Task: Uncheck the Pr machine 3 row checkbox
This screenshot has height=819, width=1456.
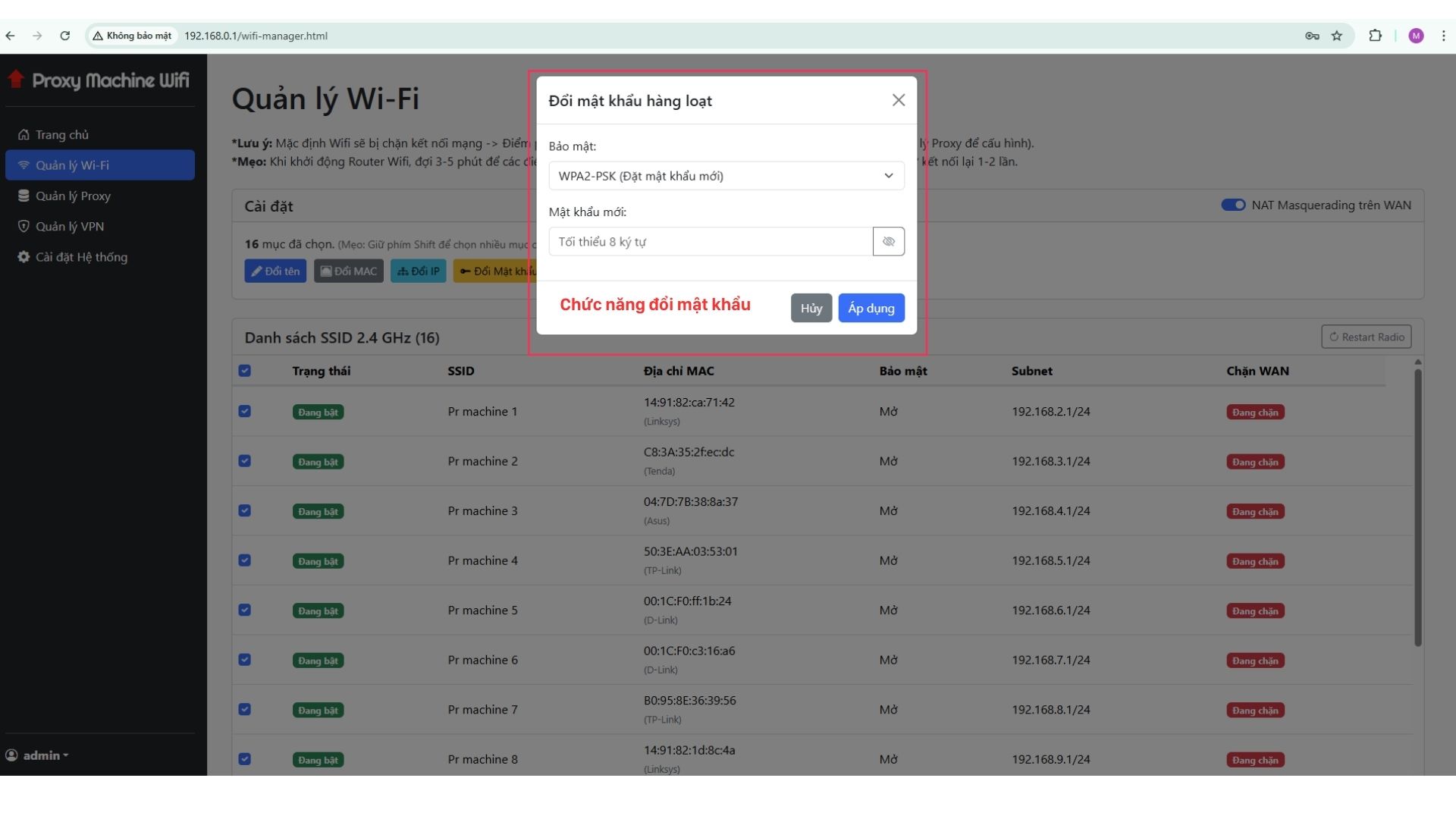Action: coord(244,510)
